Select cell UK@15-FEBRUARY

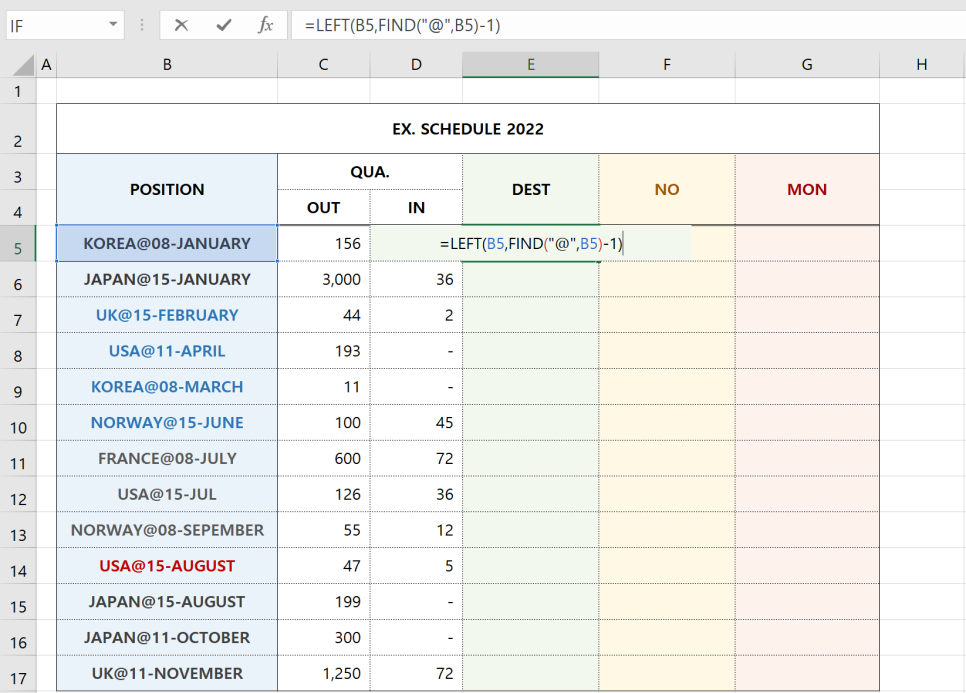167,315
